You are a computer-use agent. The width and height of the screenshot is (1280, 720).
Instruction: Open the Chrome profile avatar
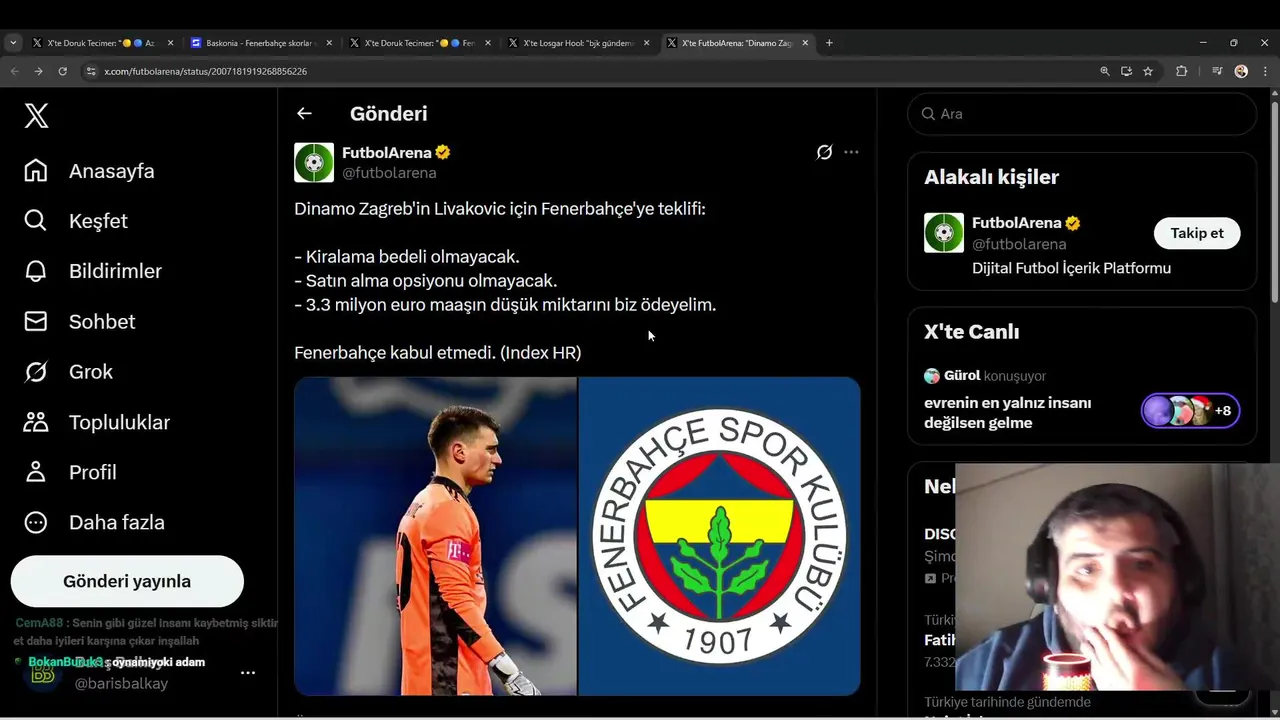coord(1241,71)
